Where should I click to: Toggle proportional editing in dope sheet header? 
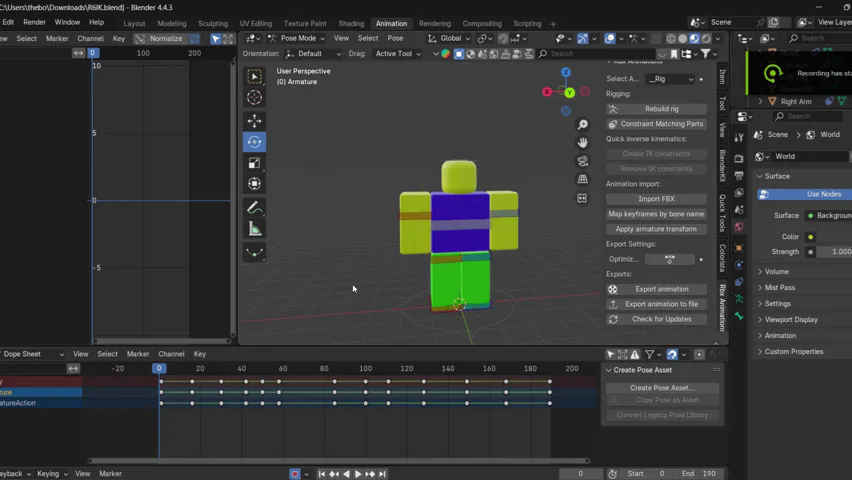[699, 354]
